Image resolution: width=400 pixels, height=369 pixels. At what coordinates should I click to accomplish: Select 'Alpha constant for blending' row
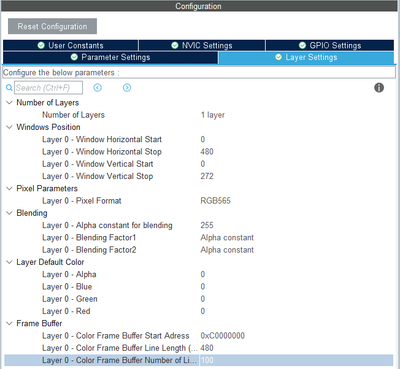click(198, 225)
